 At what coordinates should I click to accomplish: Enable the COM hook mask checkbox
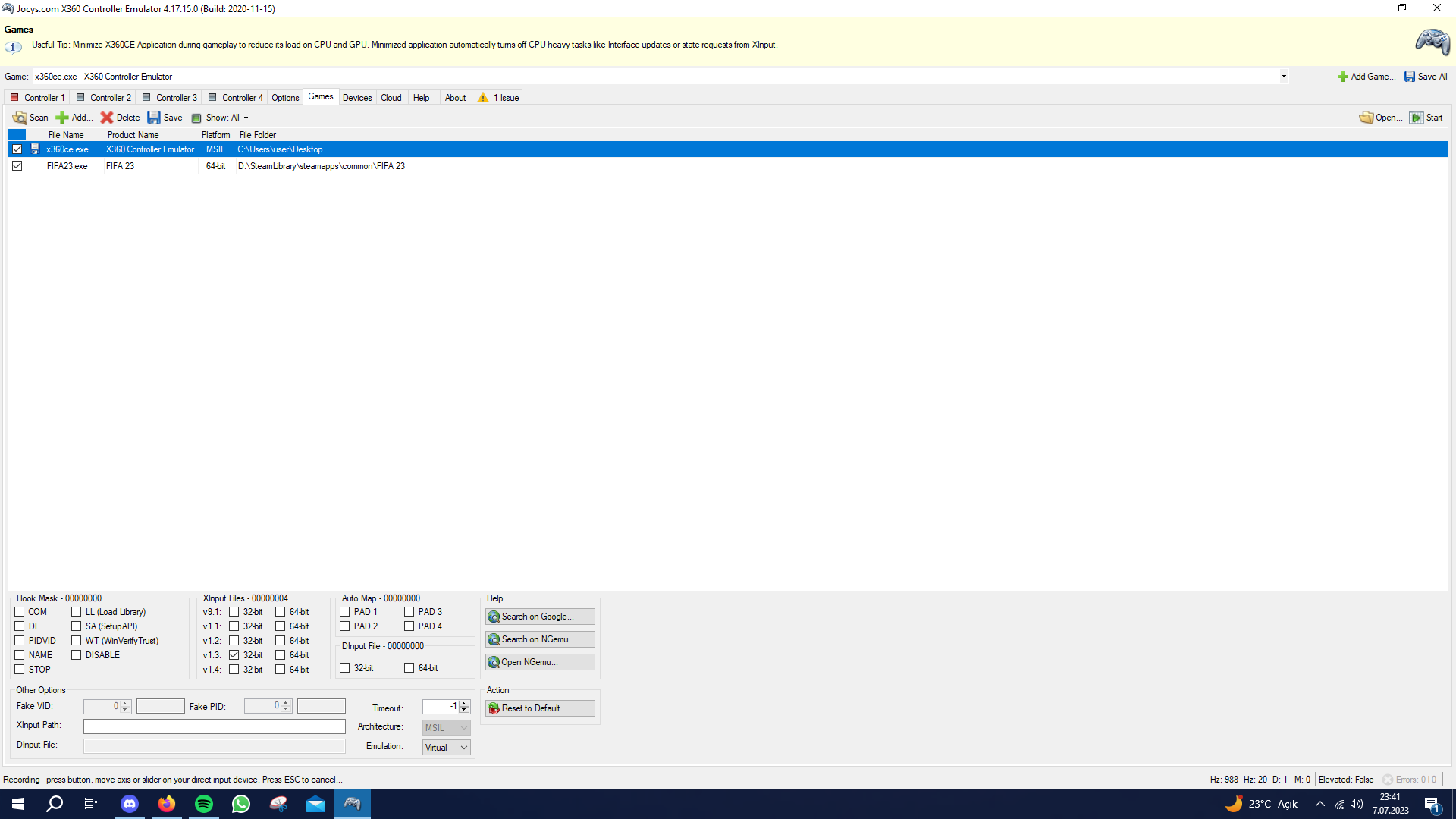point(20,612)
